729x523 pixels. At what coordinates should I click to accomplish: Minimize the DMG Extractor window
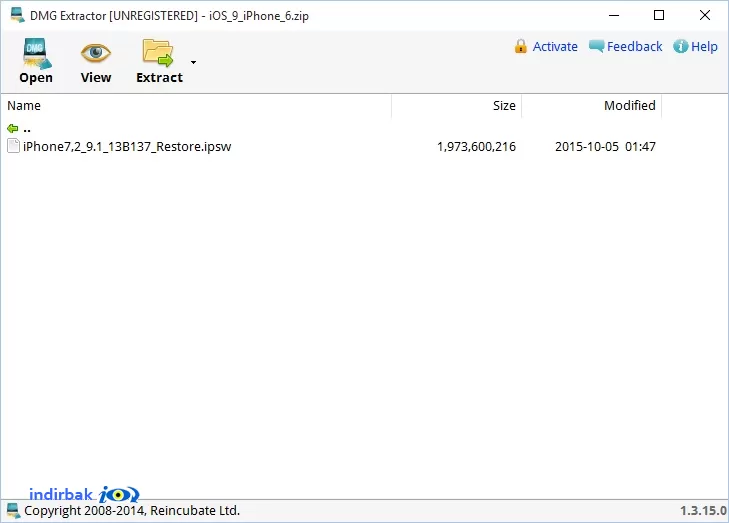tap(614, 15)
